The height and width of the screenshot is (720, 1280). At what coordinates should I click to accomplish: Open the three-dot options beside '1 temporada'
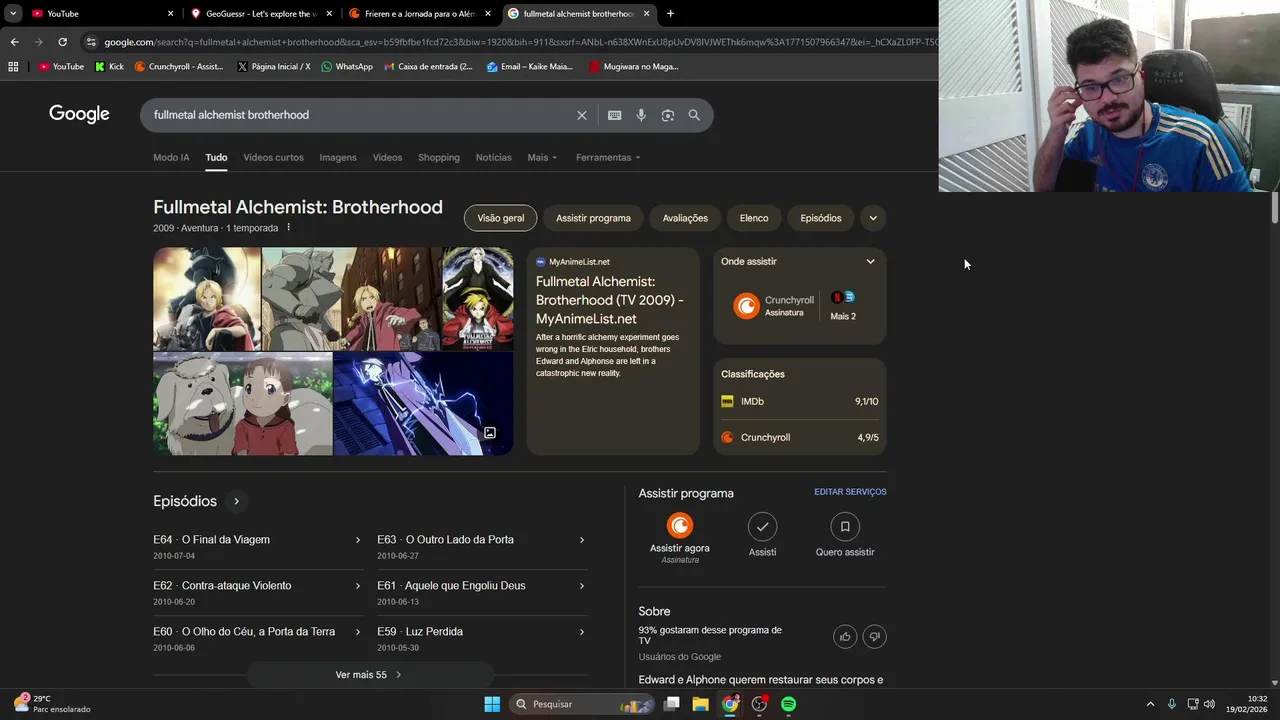pos(289,228)
